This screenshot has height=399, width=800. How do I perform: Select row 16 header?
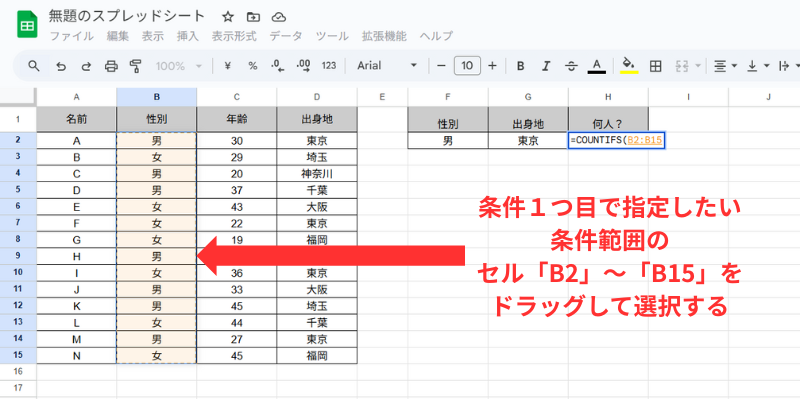(18, 371)
